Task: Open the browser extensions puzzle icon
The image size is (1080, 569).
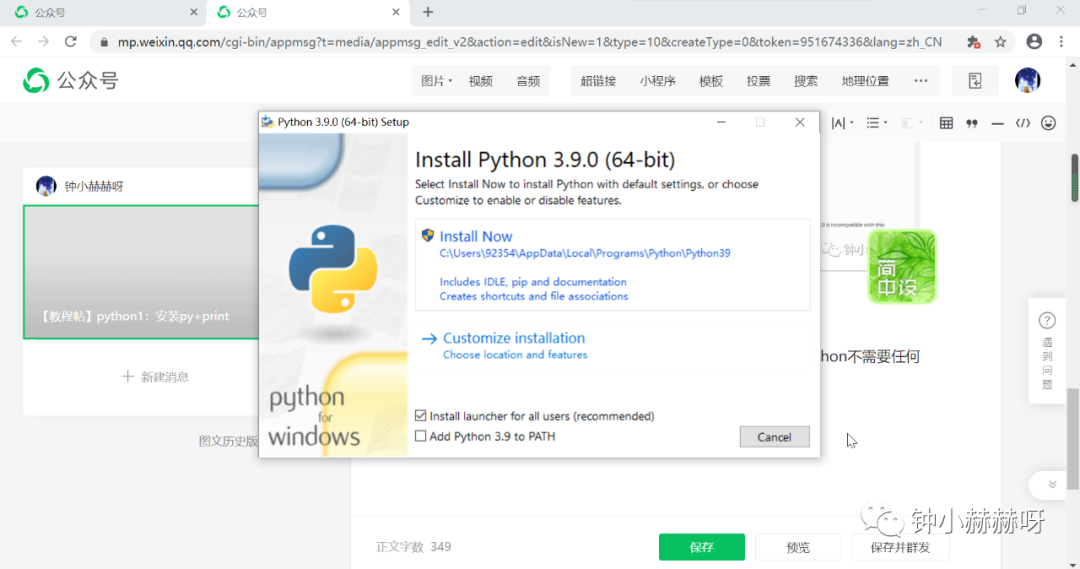Action: [973, 42]
